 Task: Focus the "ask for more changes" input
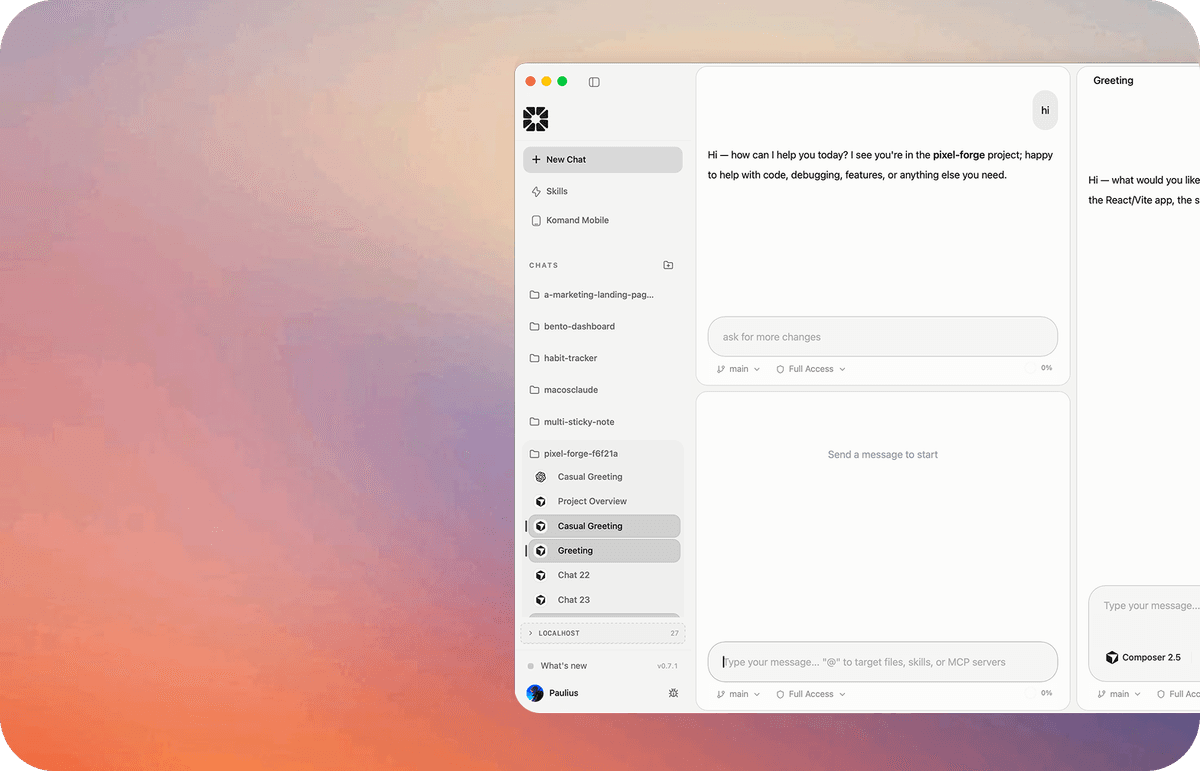[x=883, y=337]
